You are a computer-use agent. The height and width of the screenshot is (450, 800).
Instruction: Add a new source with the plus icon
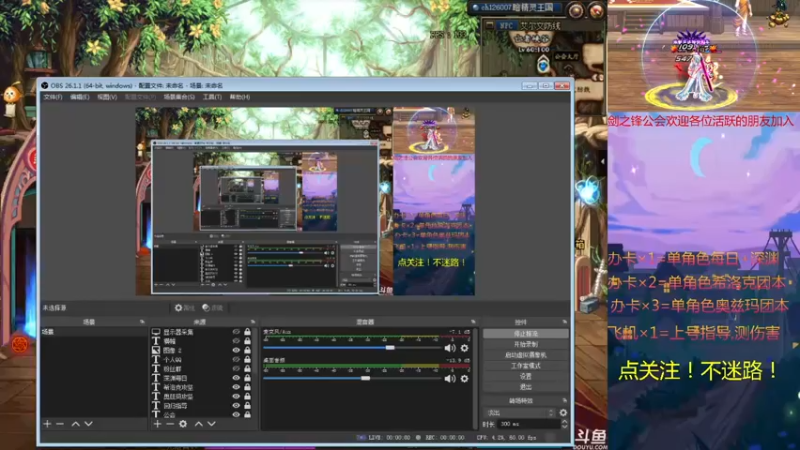(157, 424)
